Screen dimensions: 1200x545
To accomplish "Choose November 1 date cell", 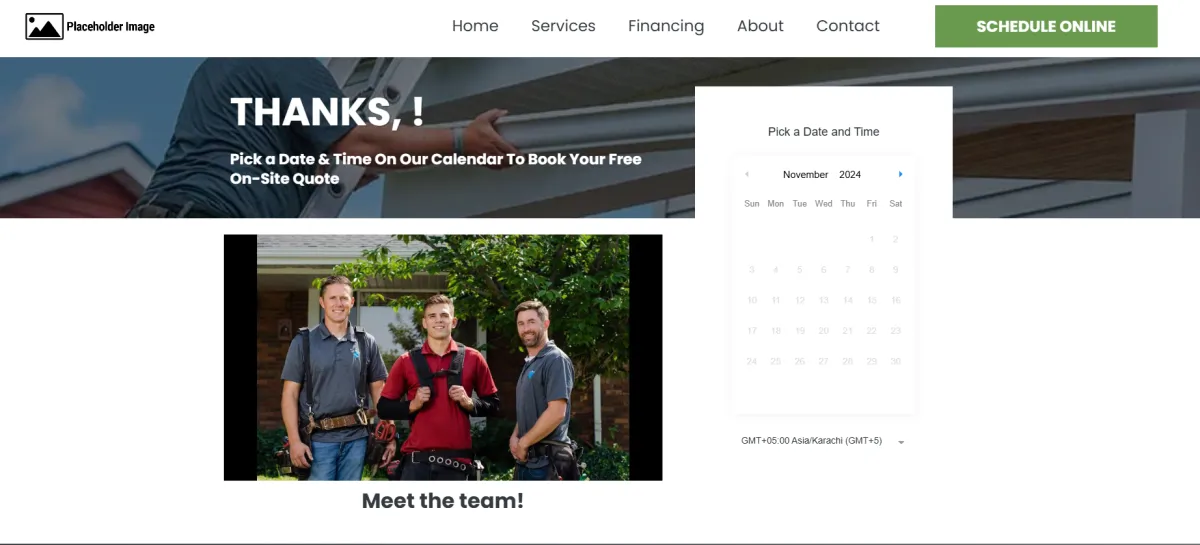I will tap(872, 239).
